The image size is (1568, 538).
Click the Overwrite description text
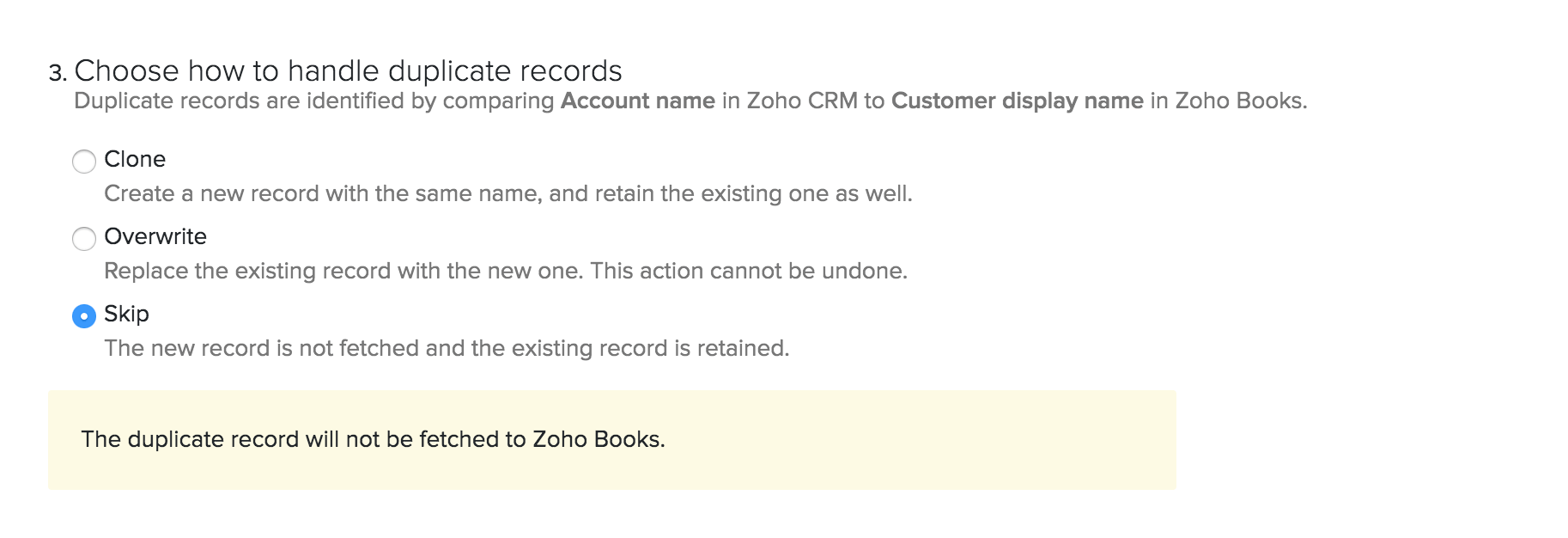[x=505, y=271]
